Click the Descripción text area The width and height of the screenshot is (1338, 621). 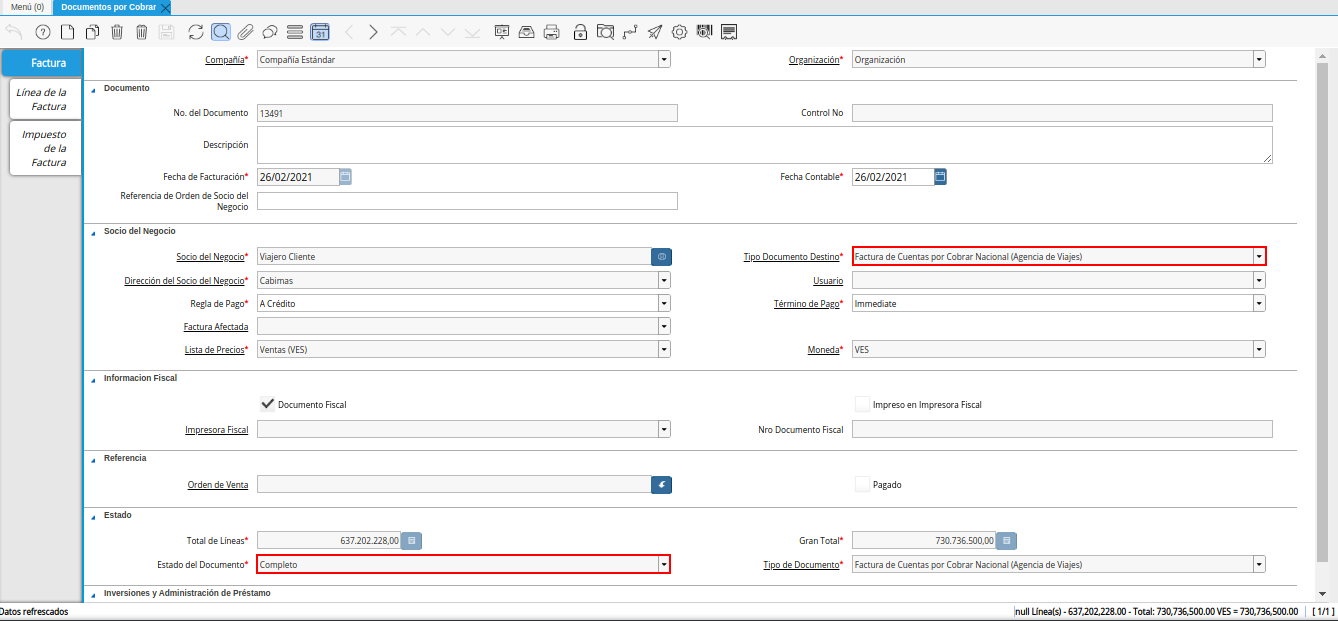[x=764, y=144]
